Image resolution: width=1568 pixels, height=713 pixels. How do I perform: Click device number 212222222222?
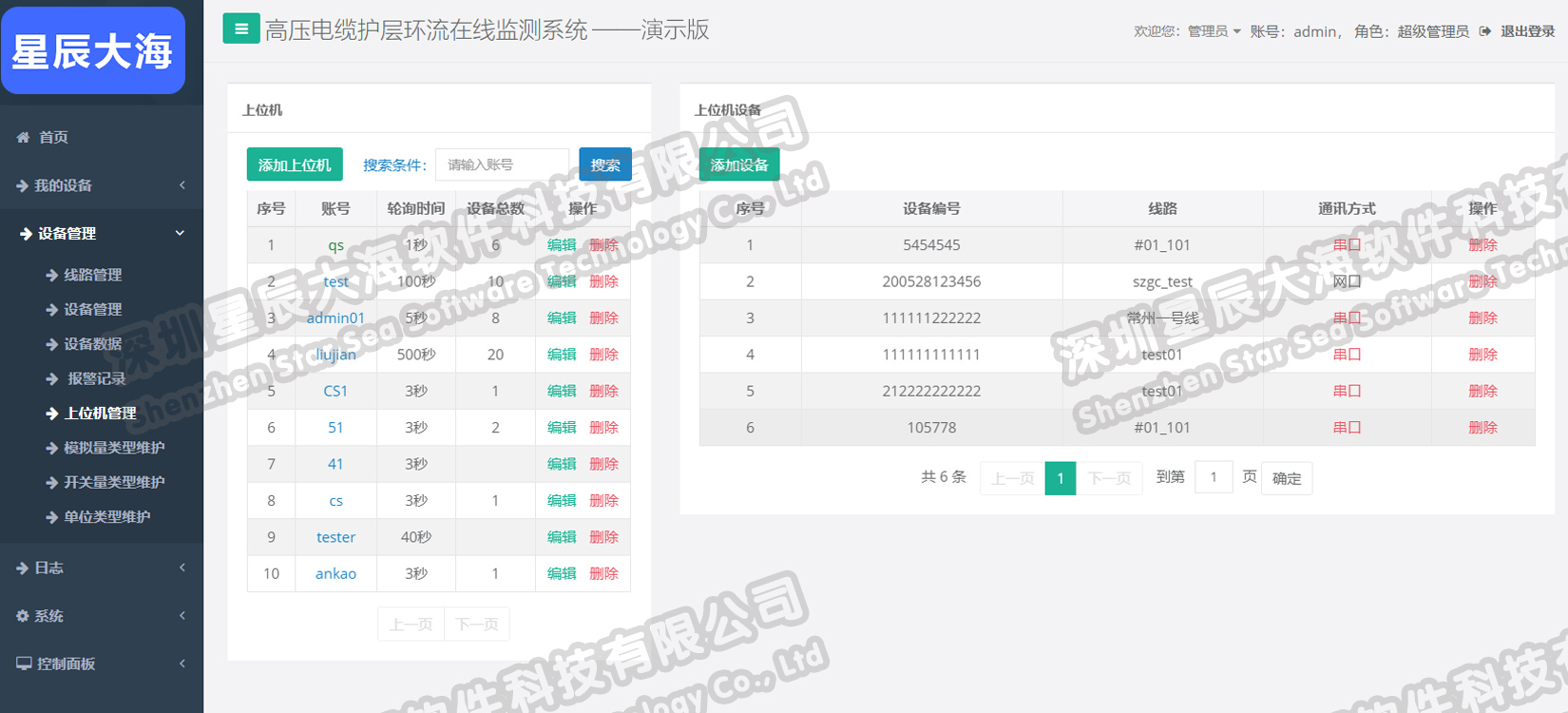[931, 391]
